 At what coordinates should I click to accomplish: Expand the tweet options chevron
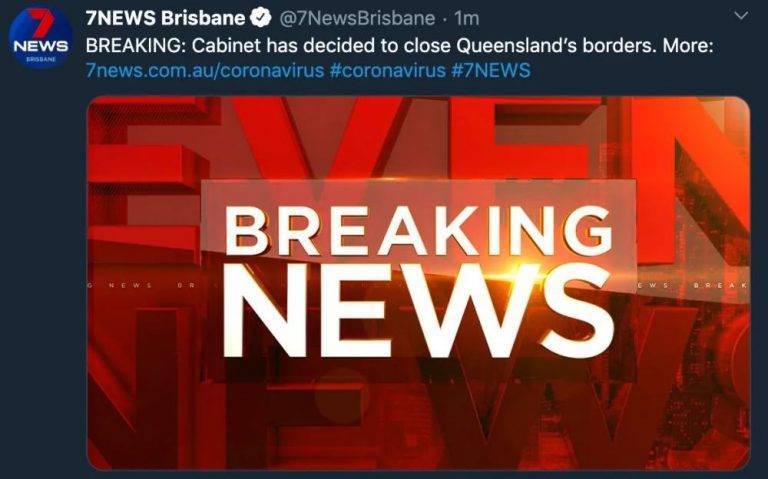pyautogui.click(x=742, y=16)
